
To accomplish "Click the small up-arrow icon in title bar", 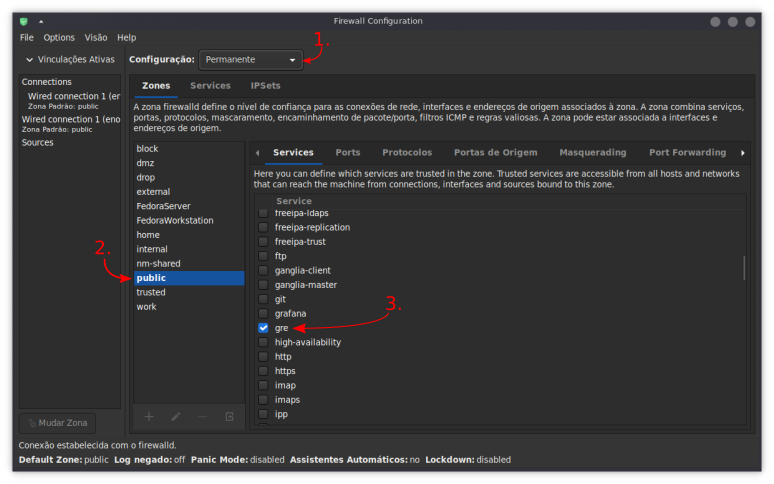I will coord(41,21).
